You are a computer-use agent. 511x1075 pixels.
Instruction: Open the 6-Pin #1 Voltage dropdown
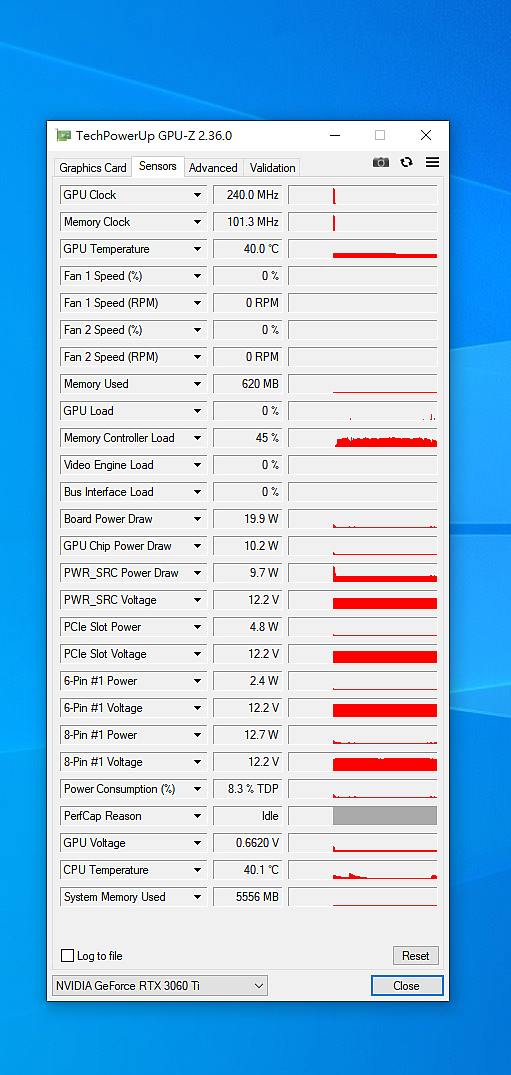[198, 708]
